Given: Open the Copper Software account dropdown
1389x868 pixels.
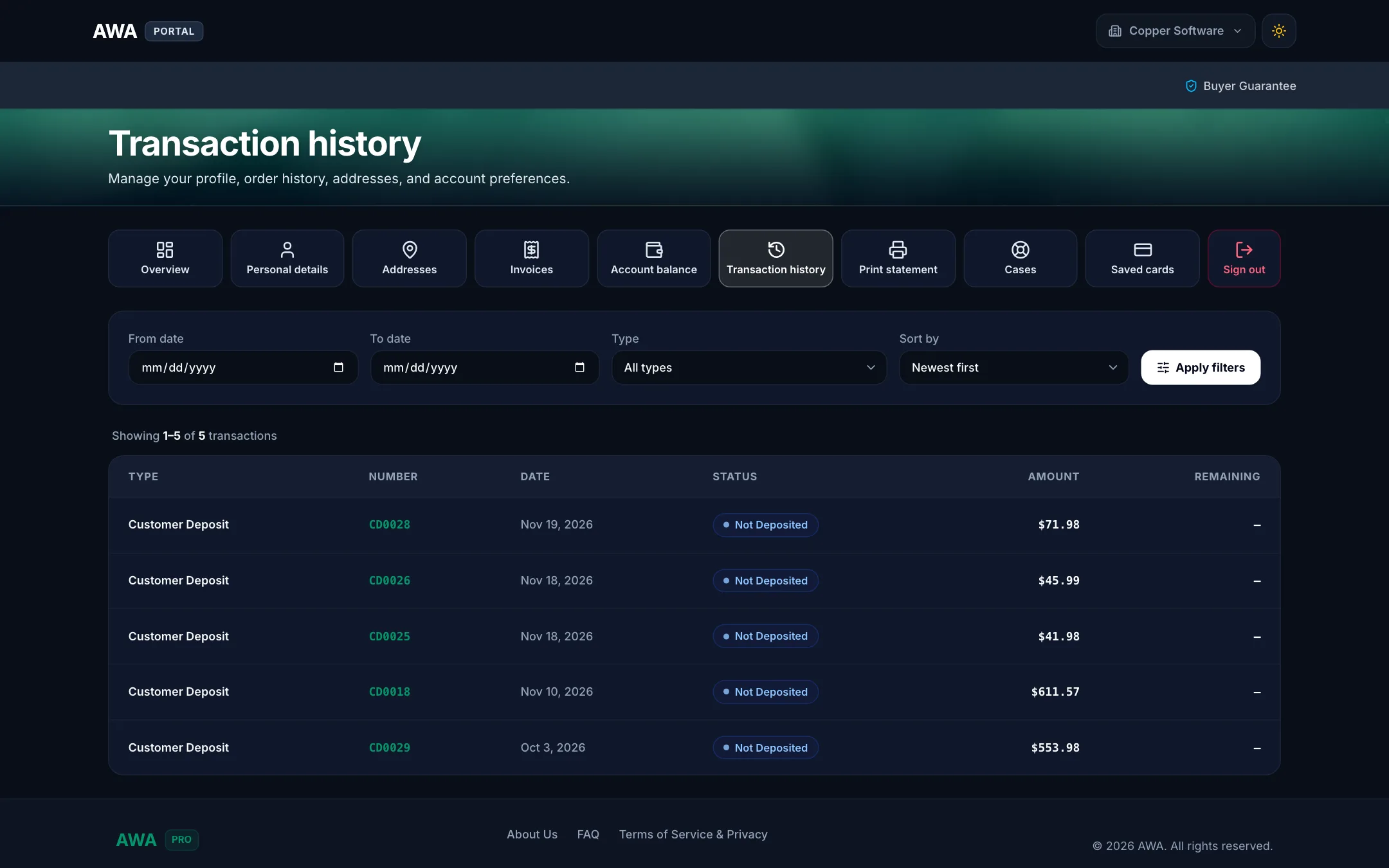Looking at the screenshot, I should point(1175,31).
